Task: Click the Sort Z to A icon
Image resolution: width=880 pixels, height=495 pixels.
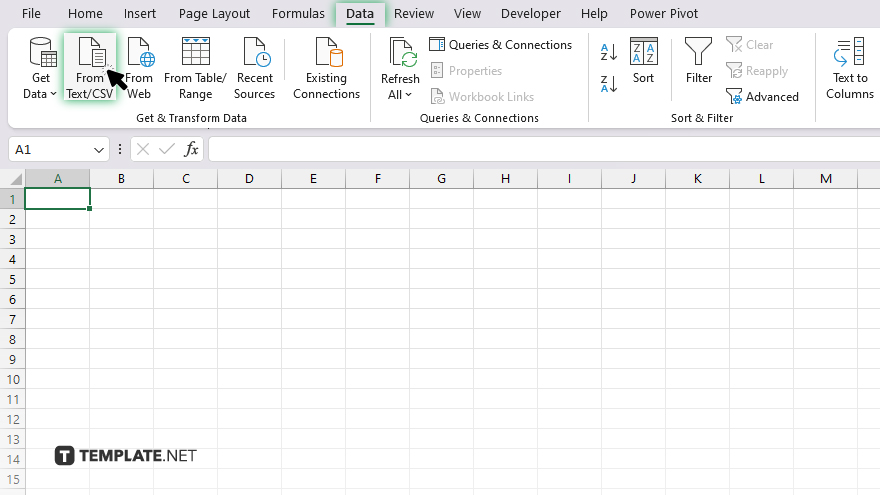Action: click(x=608, y=84)
